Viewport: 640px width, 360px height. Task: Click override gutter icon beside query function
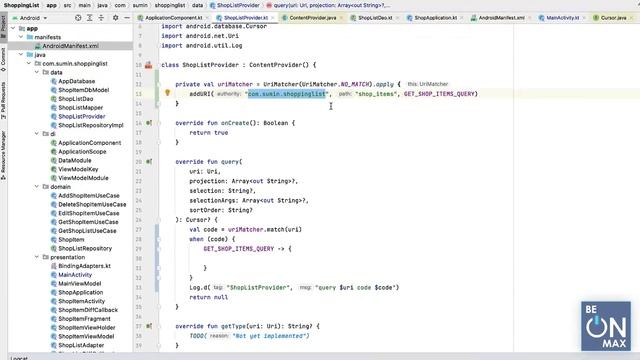(x=149, y=162)
